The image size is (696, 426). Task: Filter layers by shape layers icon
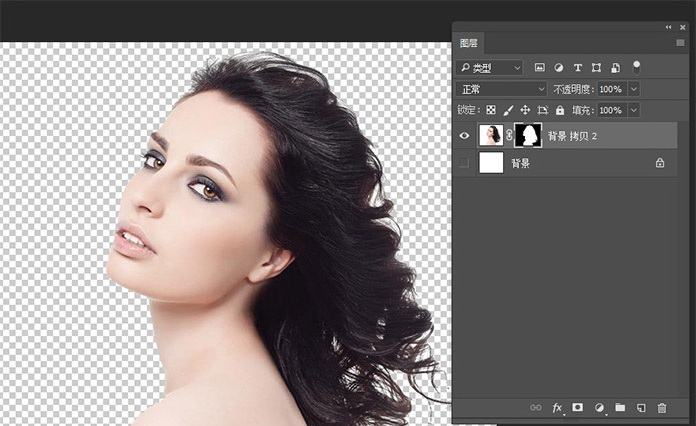click(596, 67)
